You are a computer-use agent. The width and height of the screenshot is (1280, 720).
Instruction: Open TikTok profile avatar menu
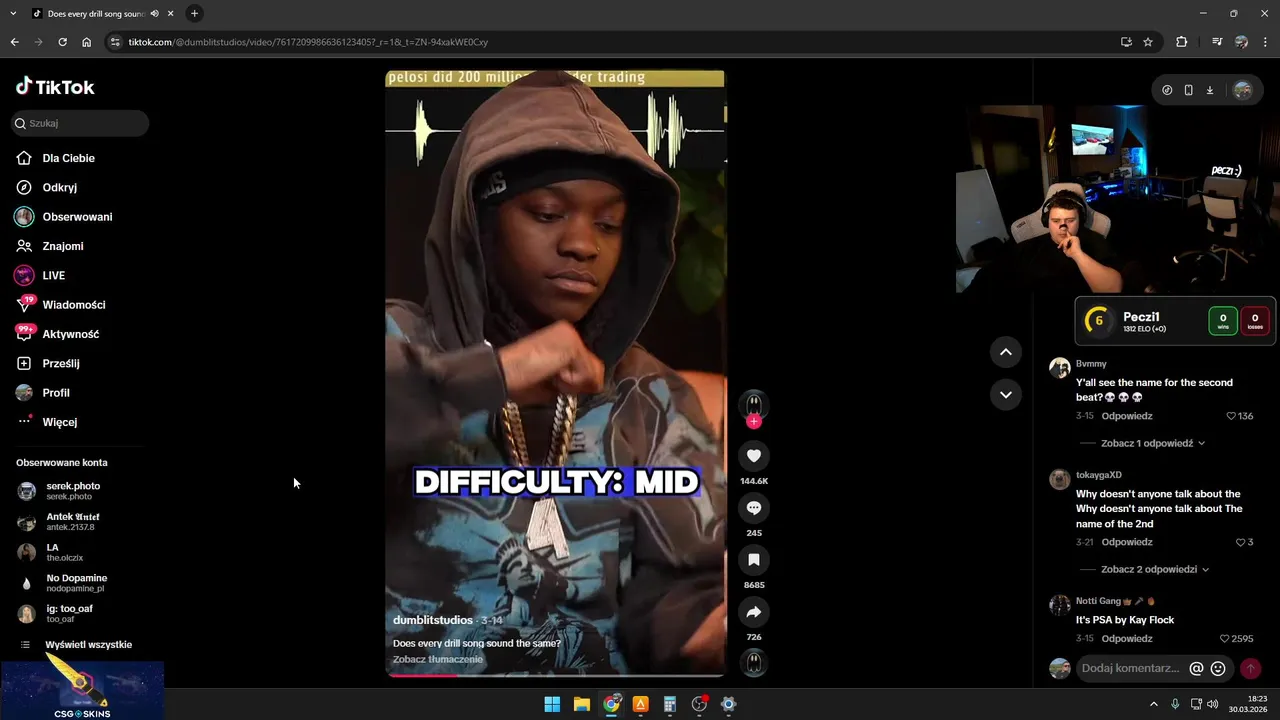coord(1243,90)
